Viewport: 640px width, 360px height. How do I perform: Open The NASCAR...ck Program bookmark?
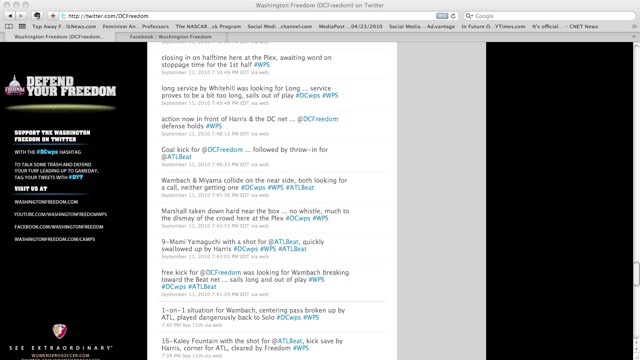point(208,27)
